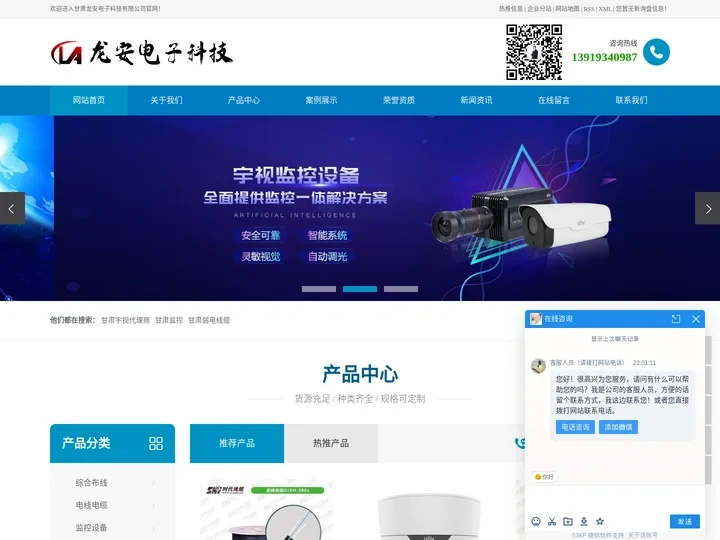Click search keyword 甘肃宇视代理商
720x540 pixels.
point(125,321)
